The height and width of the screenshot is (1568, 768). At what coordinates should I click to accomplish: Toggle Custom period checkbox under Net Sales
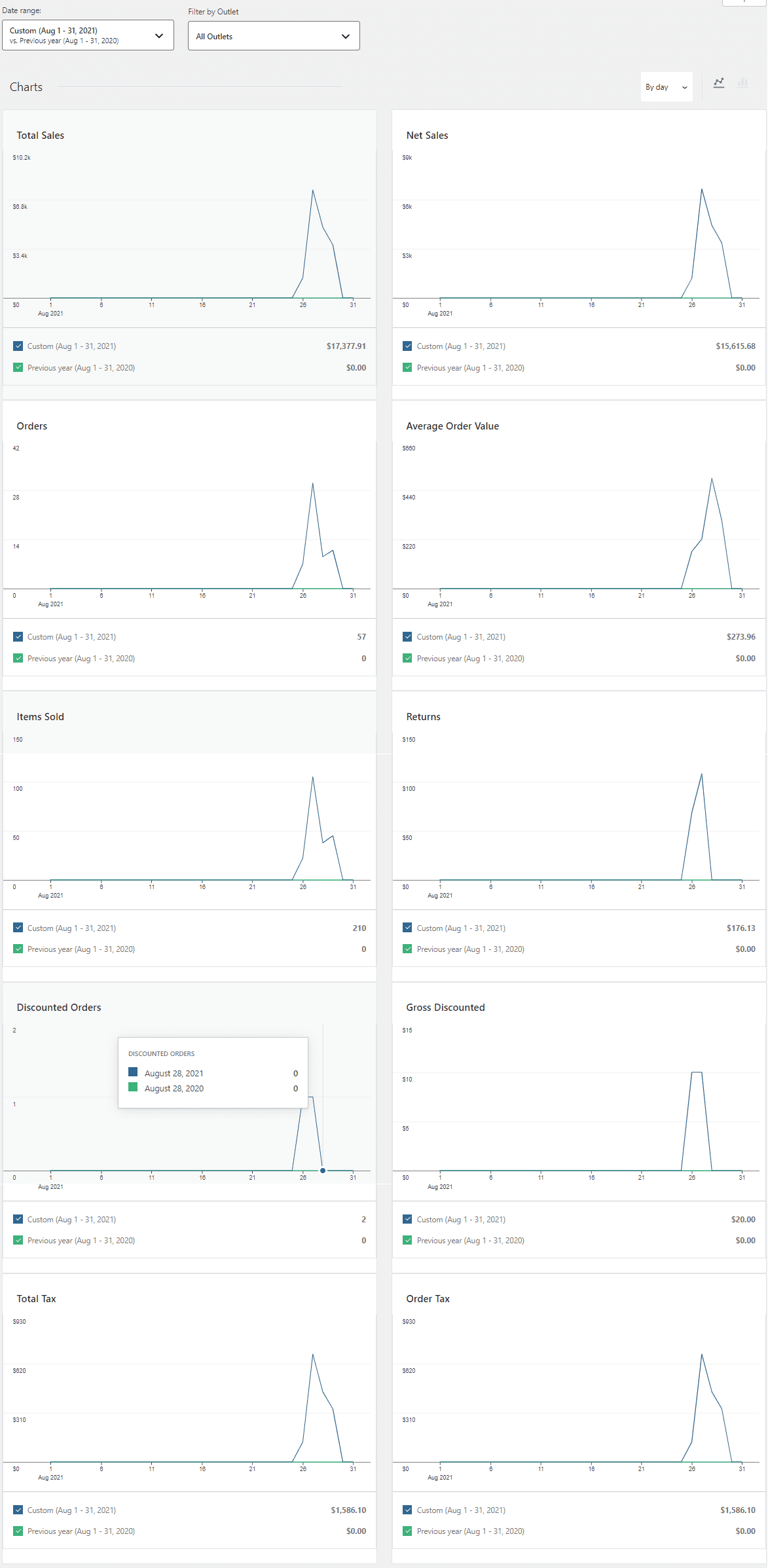(x=407, y=346)
